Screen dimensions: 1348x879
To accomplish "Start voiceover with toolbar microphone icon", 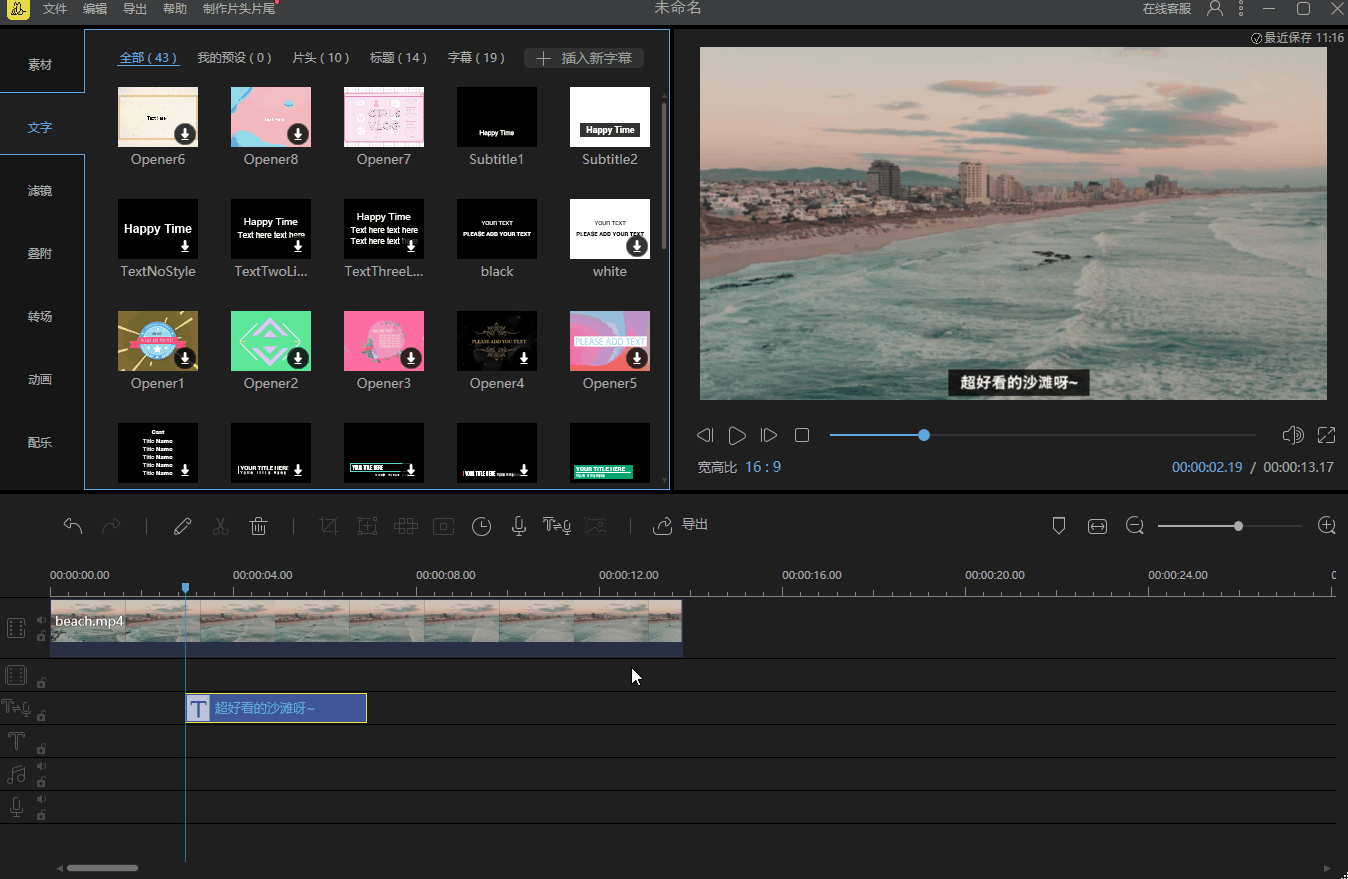I will click(519, 526).
